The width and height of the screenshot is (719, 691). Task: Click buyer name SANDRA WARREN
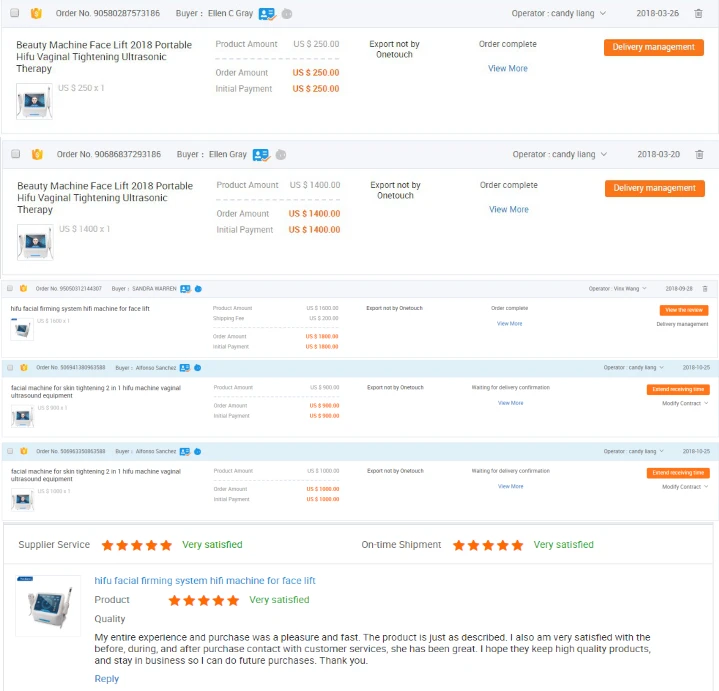tap(154, 289)
